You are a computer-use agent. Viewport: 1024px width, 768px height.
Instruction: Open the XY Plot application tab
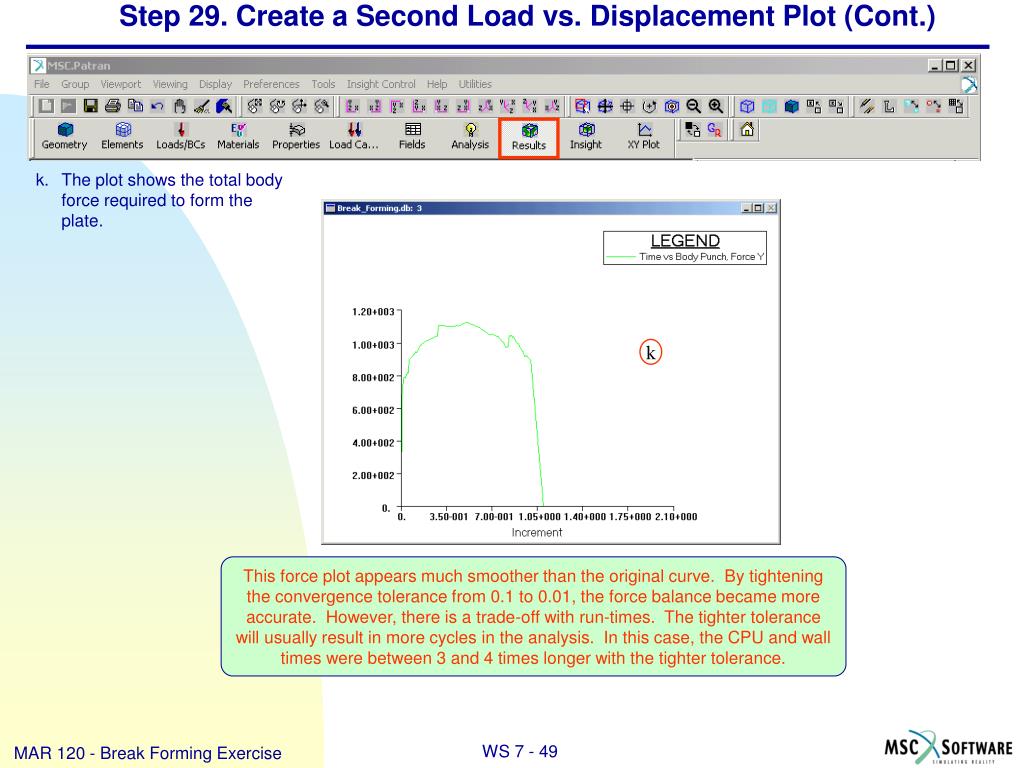[644, 136]
